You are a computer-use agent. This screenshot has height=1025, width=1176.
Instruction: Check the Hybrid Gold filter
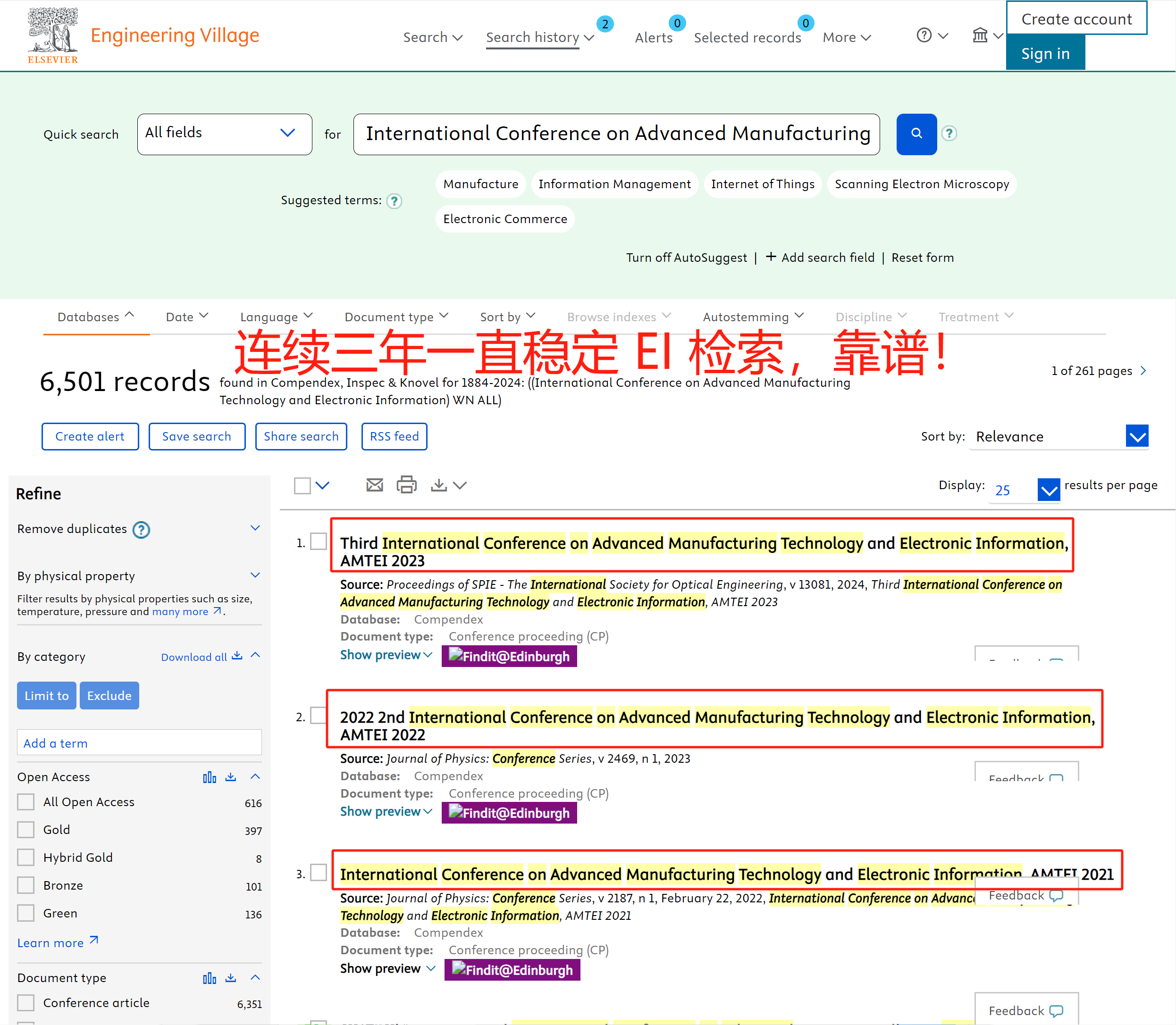coord(26,858)
